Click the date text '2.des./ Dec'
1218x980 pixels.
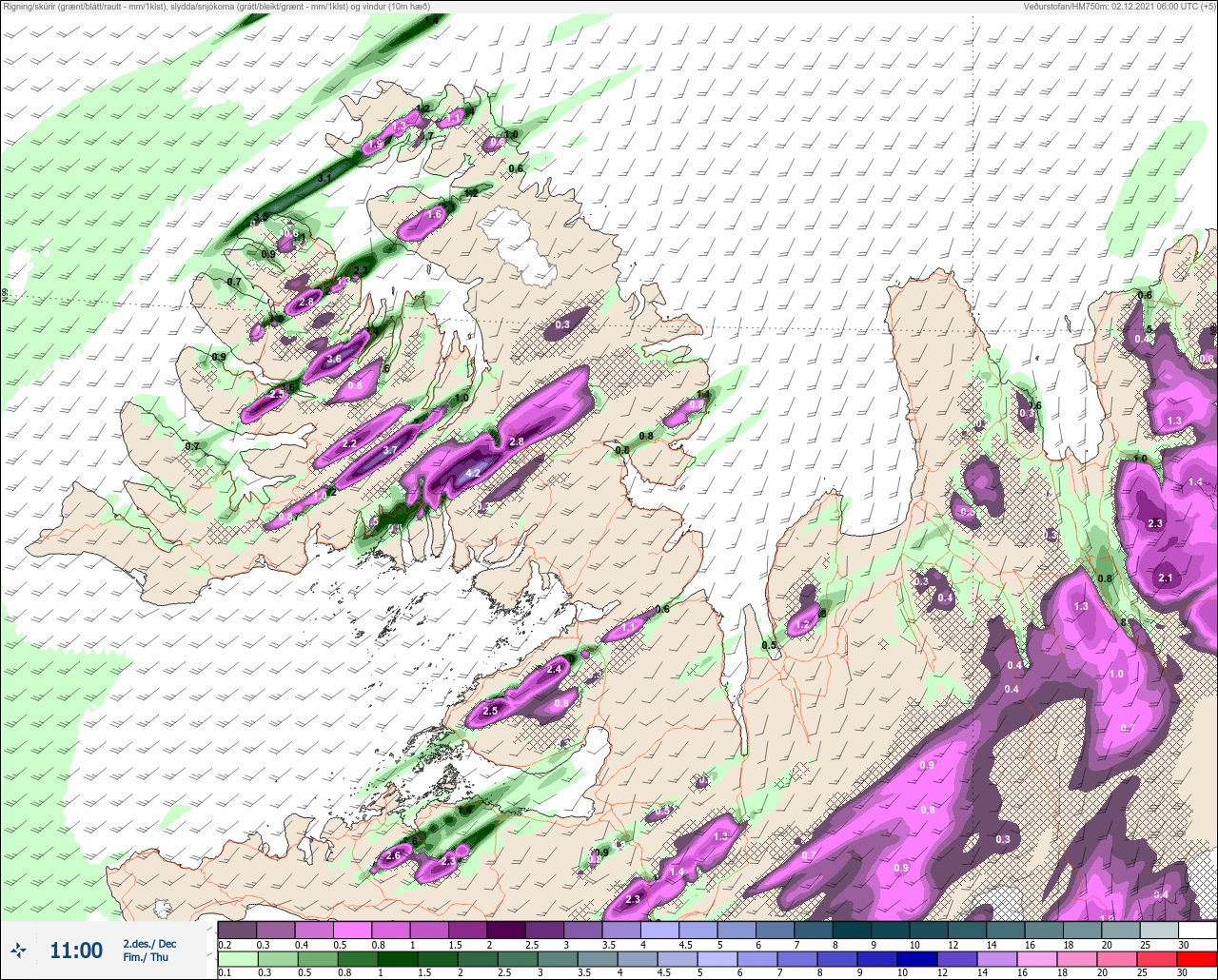click(x=149, y=944)
